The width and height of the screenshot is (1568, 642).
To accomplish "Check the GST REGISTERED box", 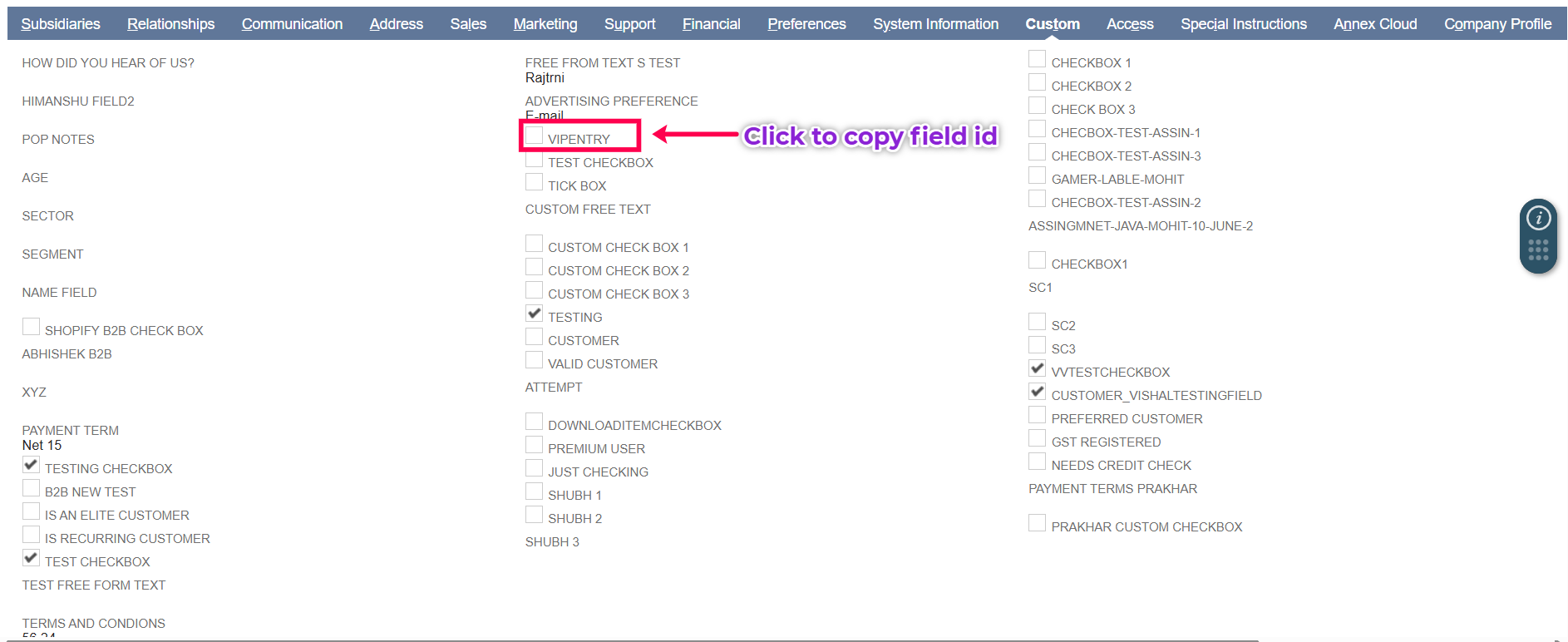I will (1038, 439).
